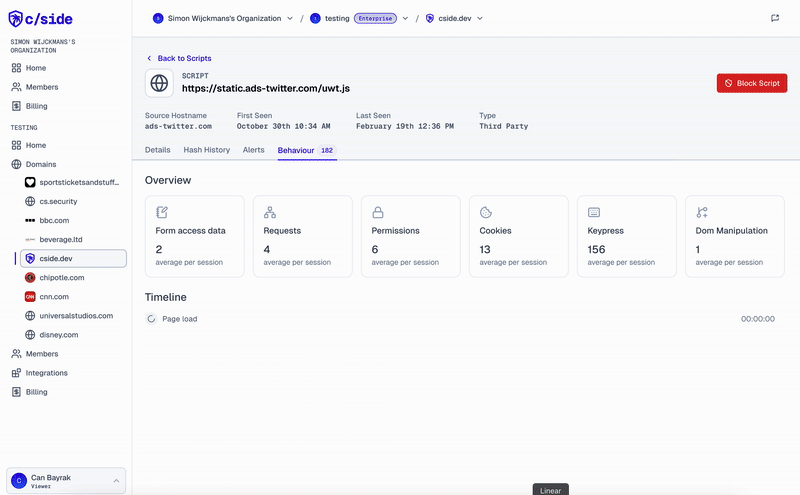Click the organization avatar in breadcrumb

158,18
